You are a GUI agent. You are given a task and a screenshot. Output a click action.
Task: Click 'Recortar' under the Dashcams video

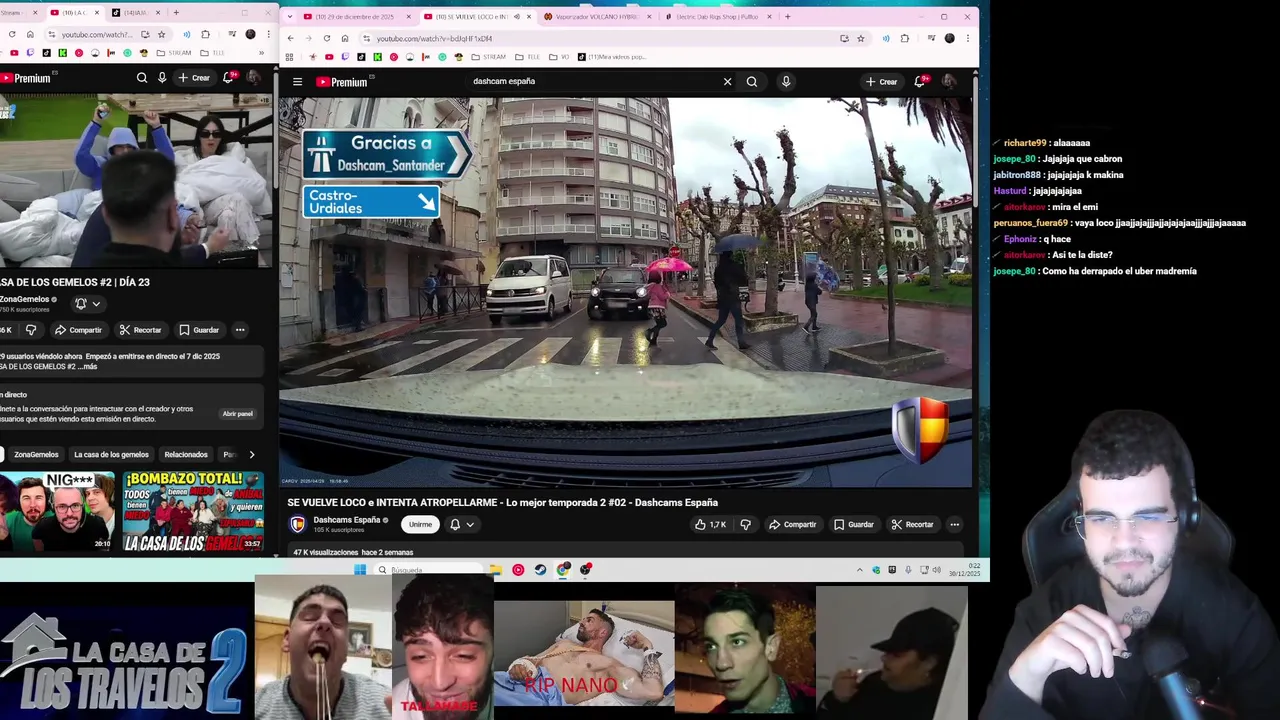click(912, 524)
